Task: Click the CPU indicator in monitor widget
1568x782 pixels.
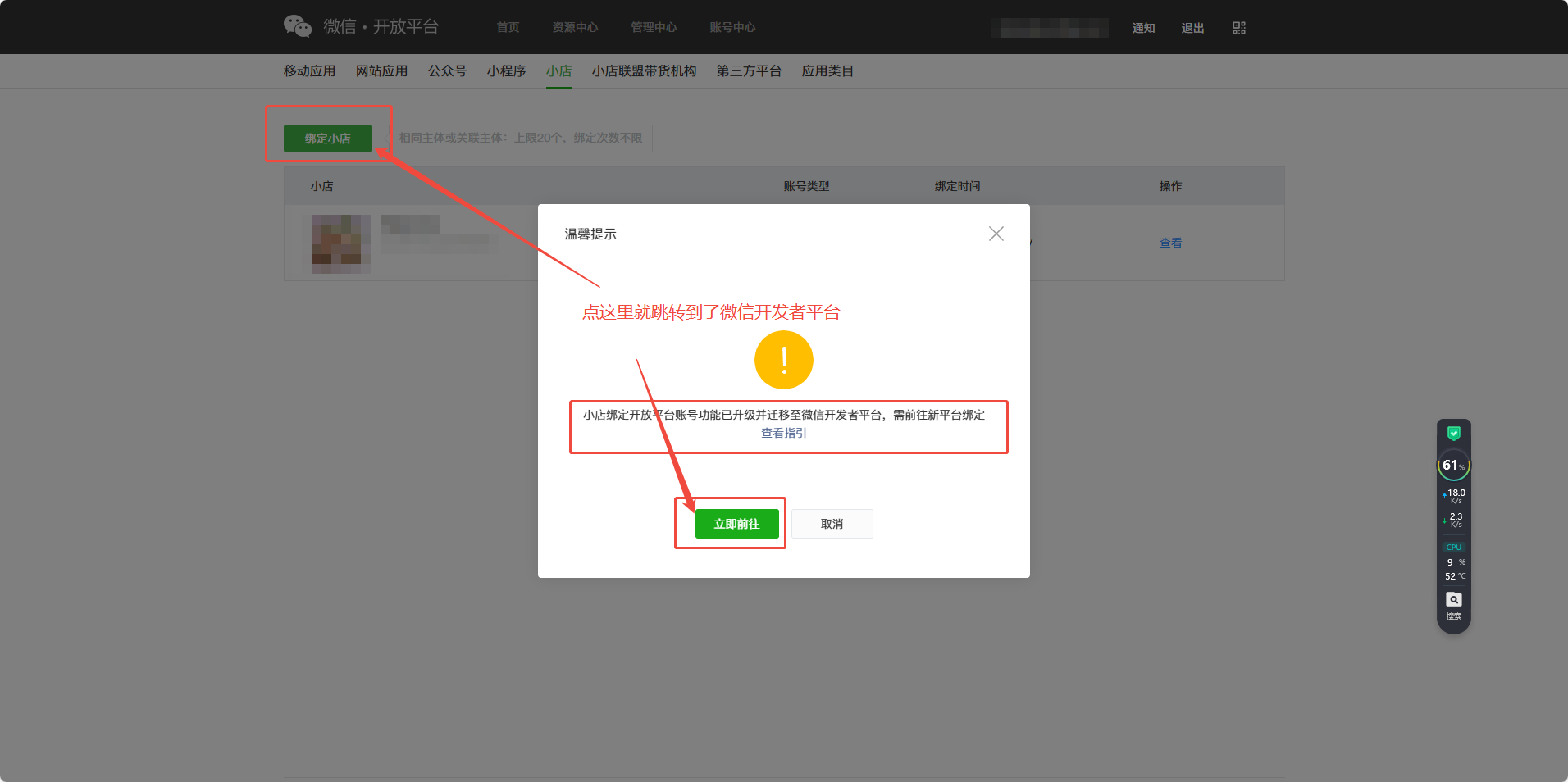Action: pos(1454,547)
